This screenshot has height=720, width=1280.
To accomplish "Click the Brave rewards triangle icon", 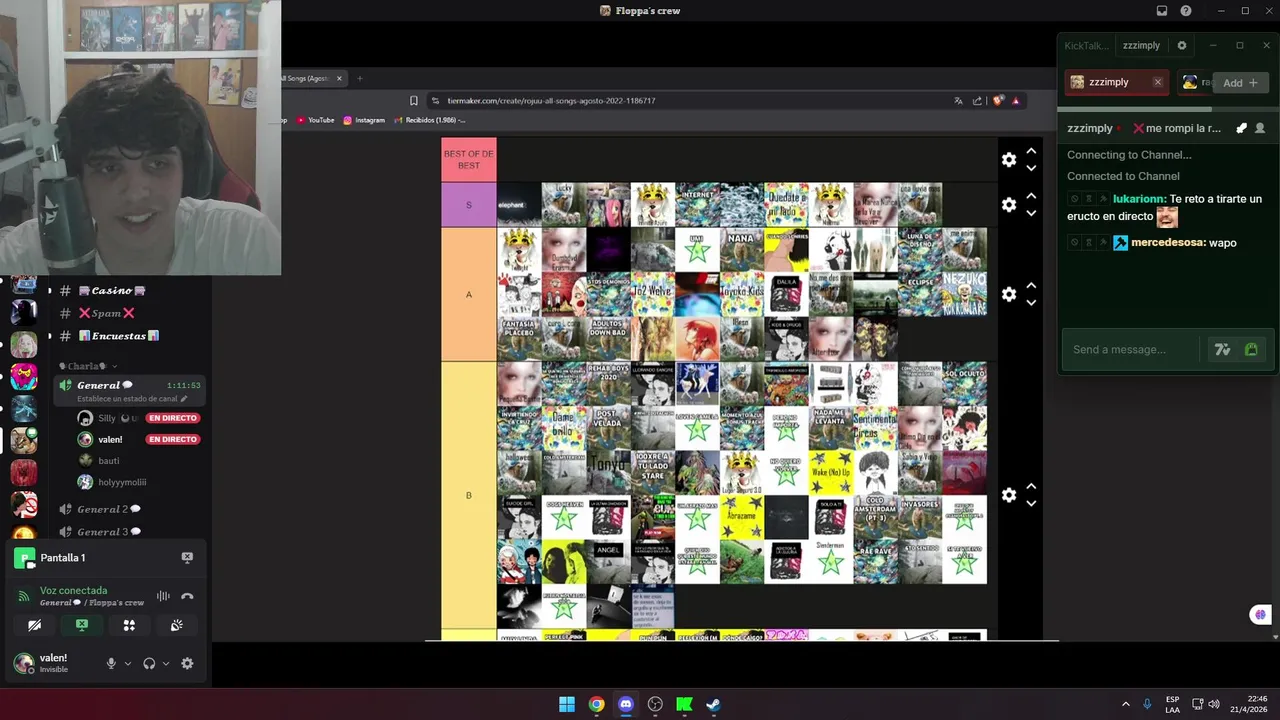I will (x=1015, y=101).
